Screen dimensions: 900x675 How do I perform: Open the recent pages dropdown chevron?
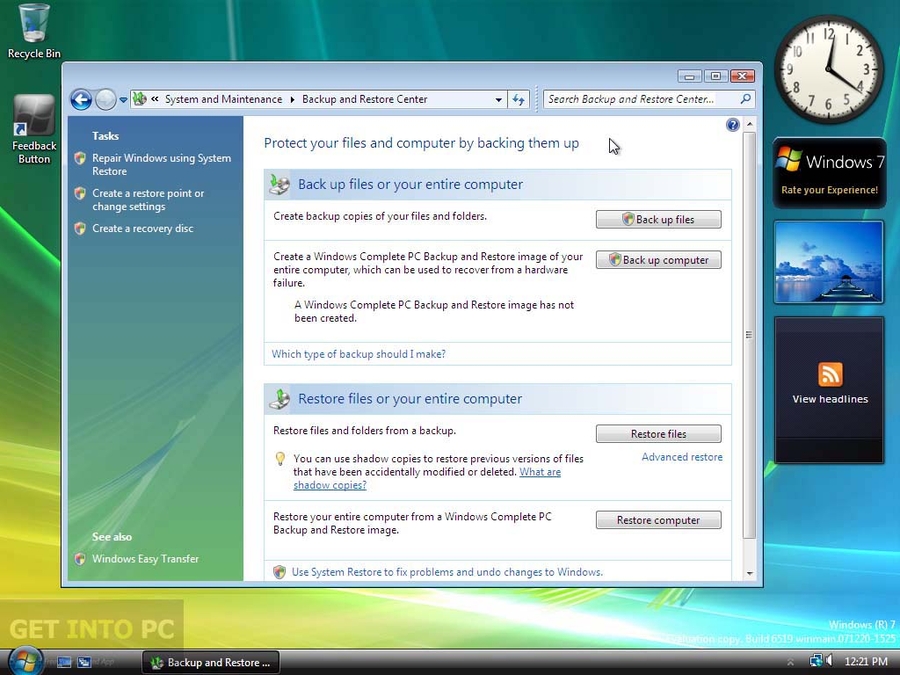point(122,100)
